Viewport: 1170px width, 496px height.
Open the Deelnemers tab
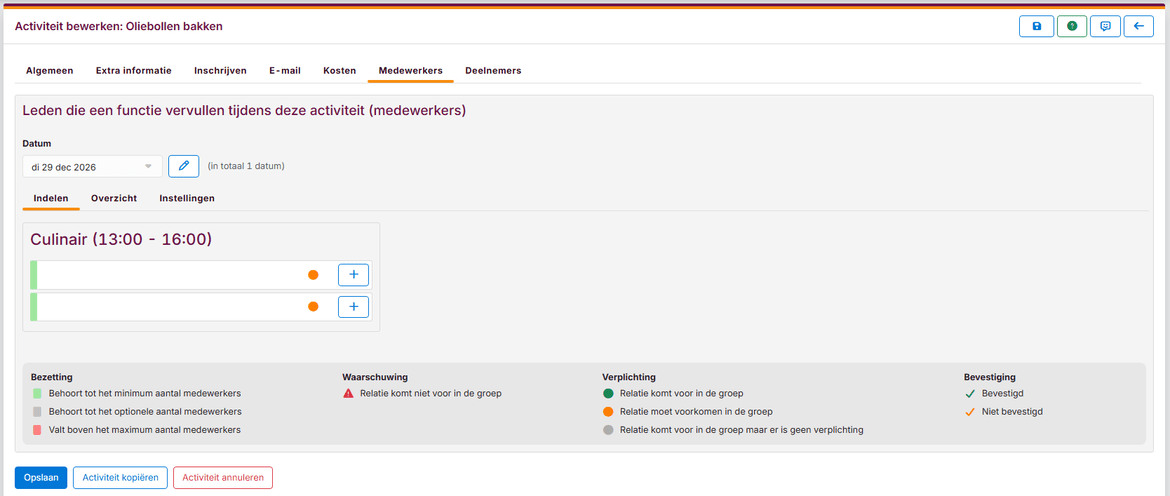click(493, 71)
